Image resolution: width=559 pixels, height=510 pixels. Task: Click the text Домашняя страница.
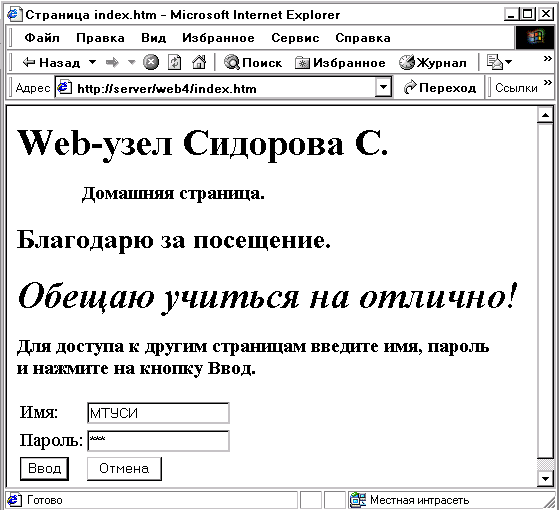pyautogui.click(x=173, y=194)
